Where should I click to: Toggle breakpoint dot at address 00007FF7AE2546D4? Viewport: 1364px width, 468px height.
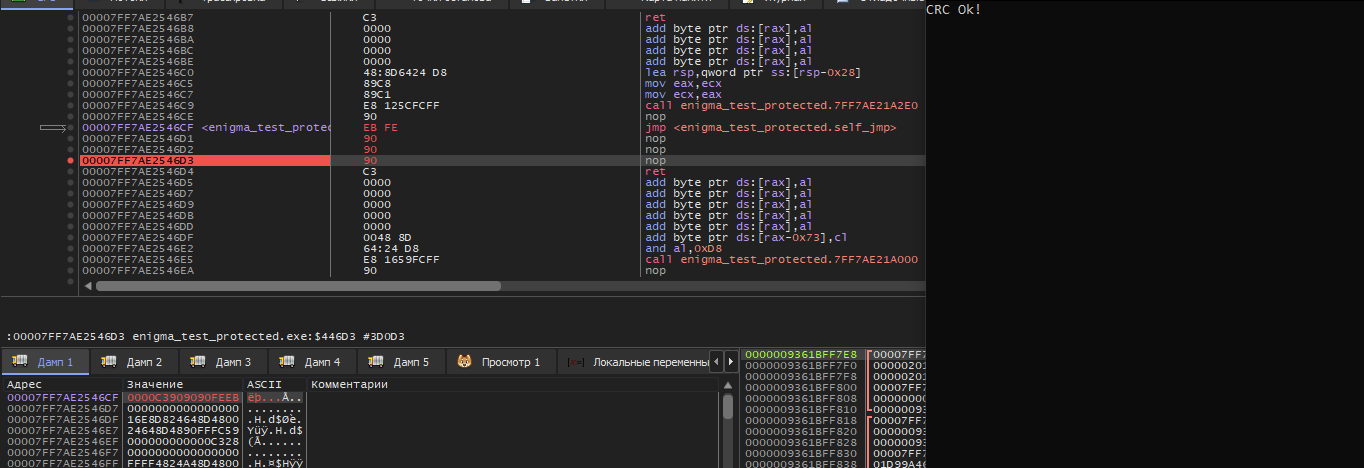pos(69,171)
